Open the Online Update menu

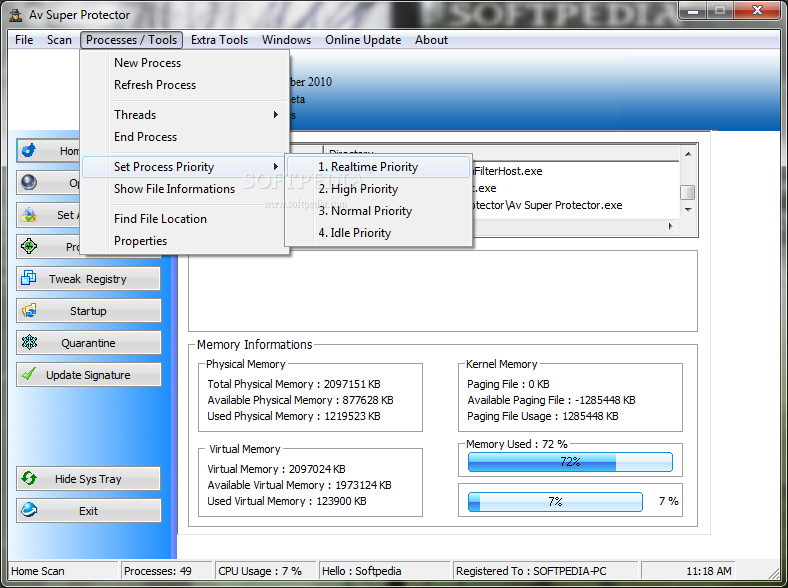point(363,40)
